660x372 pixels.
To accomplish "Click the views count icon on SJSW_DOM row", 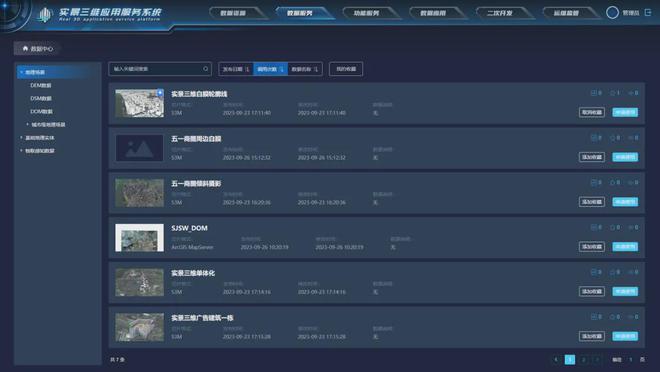I will (x=631, y=227).
